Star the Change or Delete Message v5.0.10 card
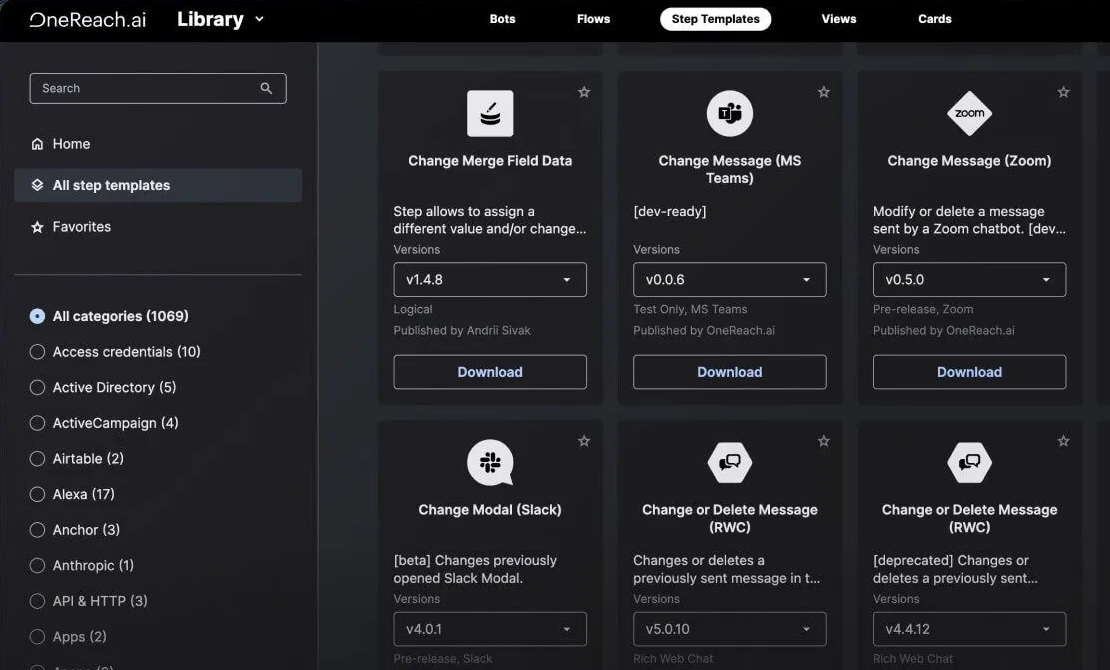Image resolution: width=1110 pixels, height=670 pixels. pos(823,441)
